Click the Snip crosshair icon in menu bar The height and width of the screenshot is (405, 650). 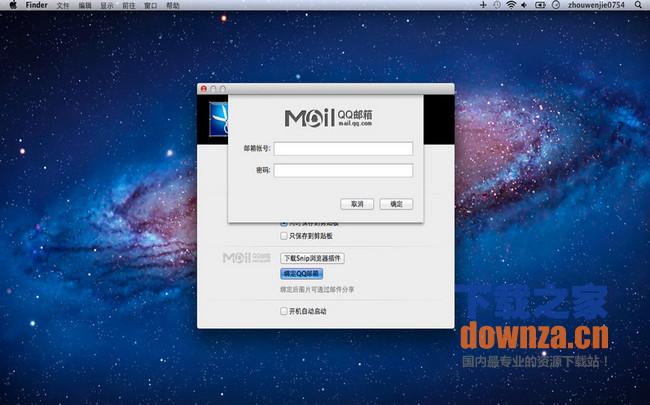point(483,5)
